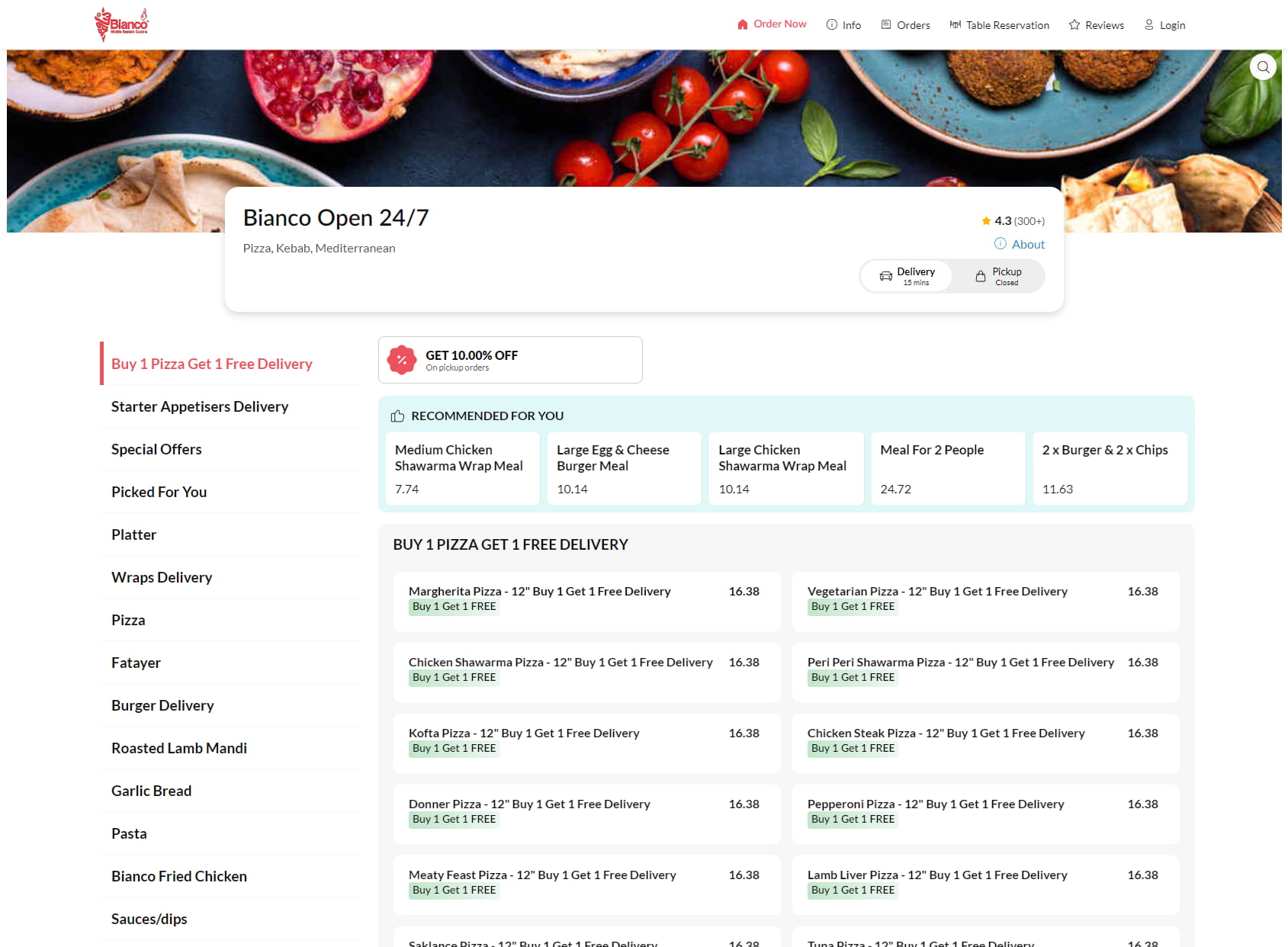Screen dimensions: 1288x947
Task: Open Table Reservation in the top navigation
Action: tap(1000, 24)
